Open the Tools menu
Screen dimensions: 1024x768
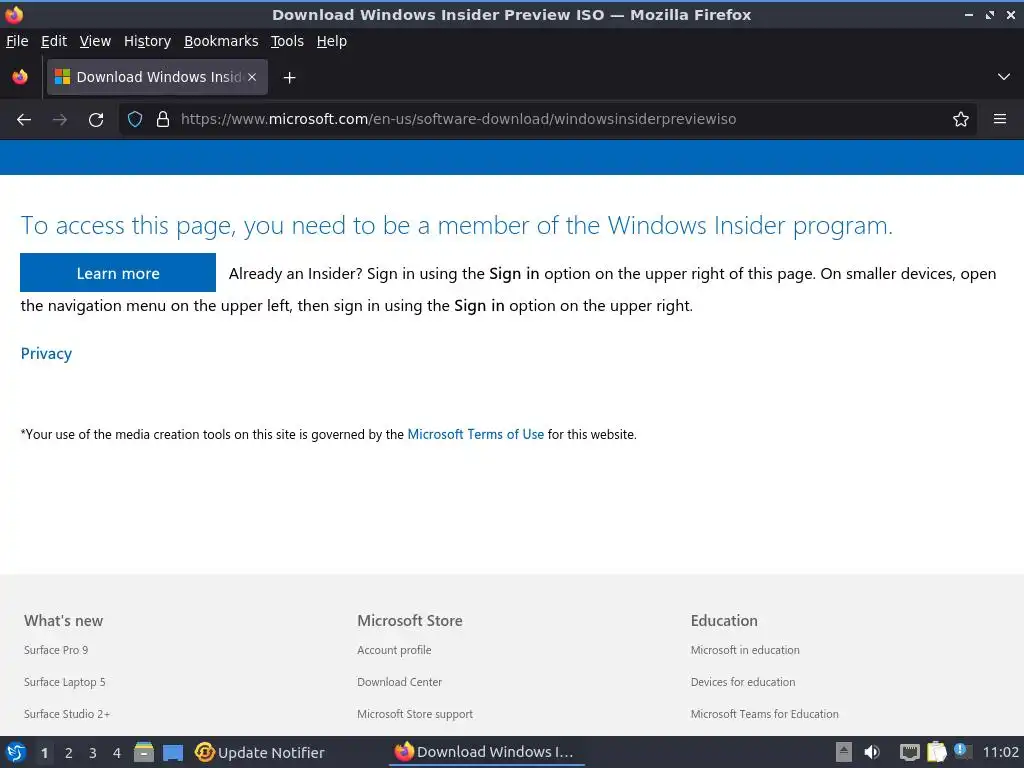287,41
